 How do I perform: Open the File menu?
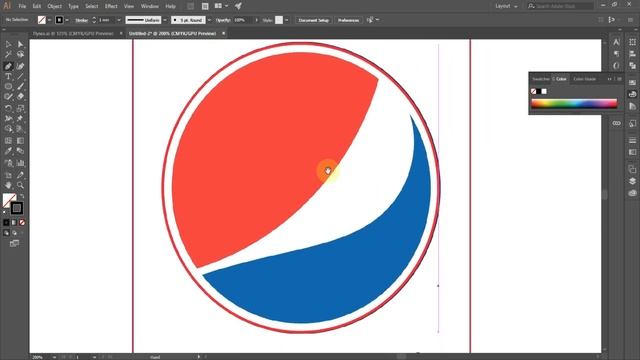point(22,6)
